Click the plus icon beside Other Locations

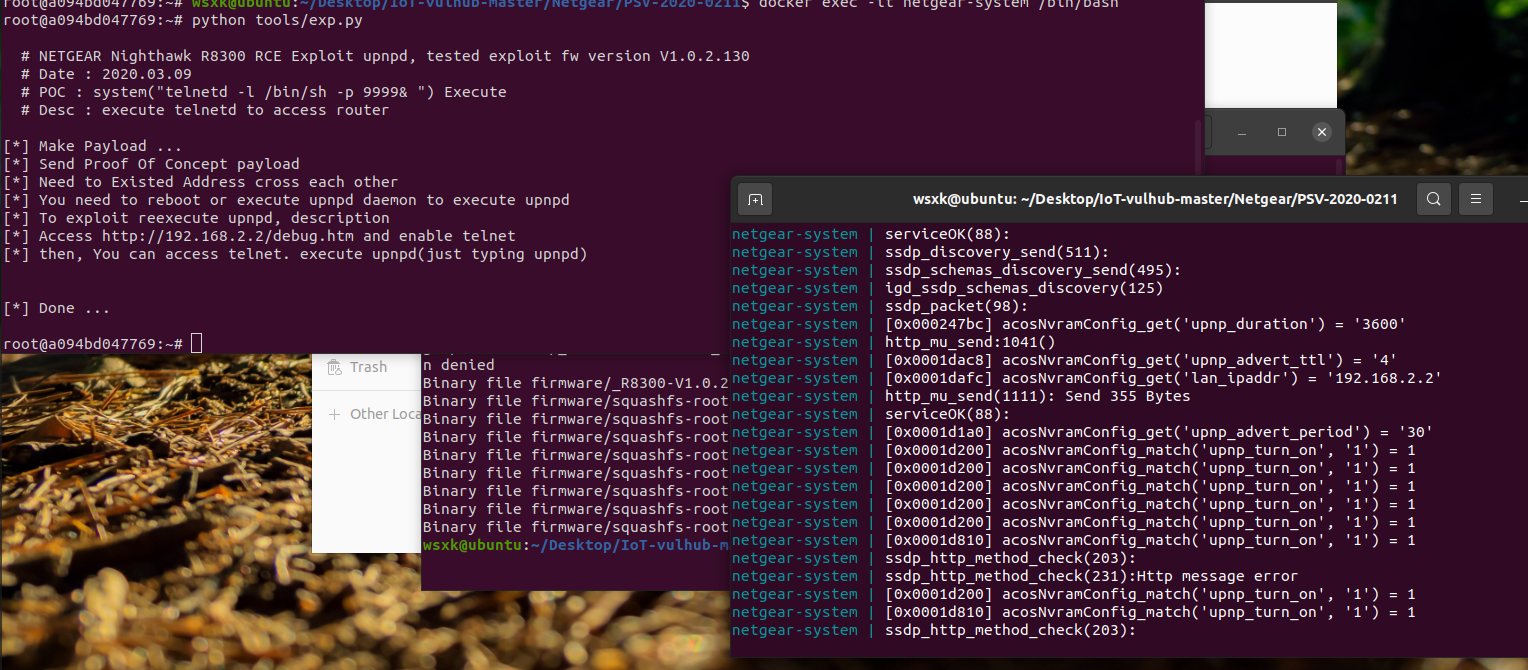334,414
